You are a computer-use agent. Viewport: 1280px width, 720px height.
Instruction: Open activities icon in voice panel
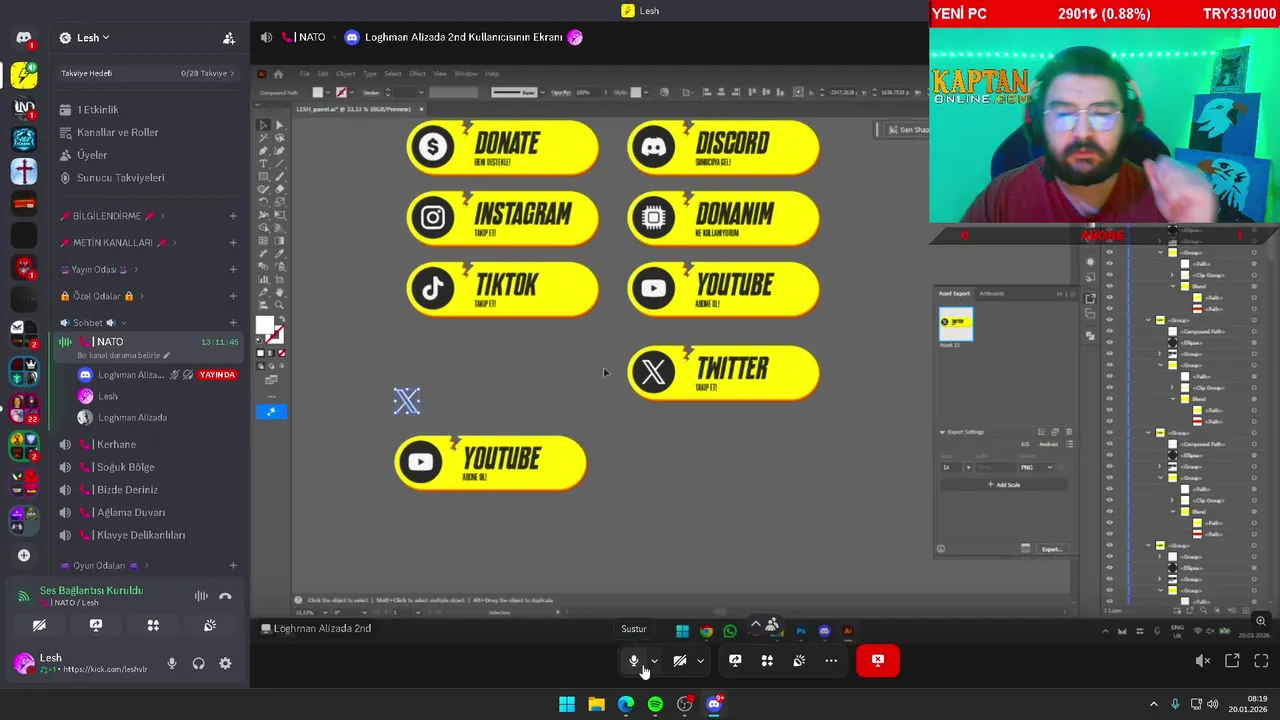pyautogui.click(x=153, y=625)
